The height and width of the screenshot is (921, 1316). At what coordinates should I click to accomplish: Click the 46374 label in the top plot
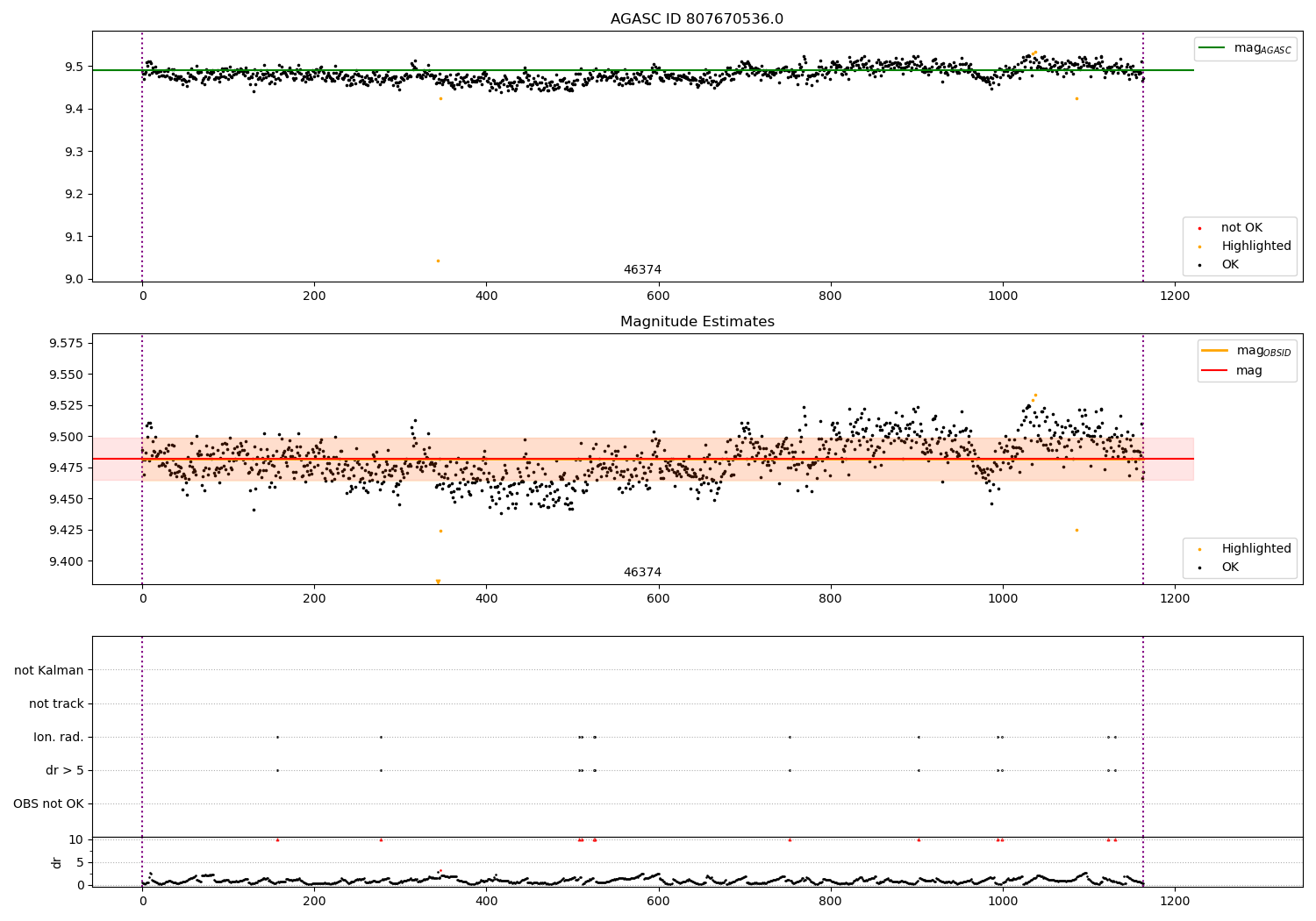(x=642, y=270)
